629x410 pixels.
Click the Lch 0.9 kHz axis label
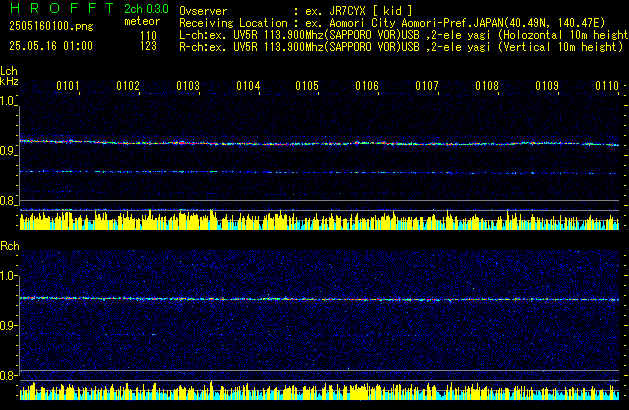pyautogui.click(x=7, y=151)
